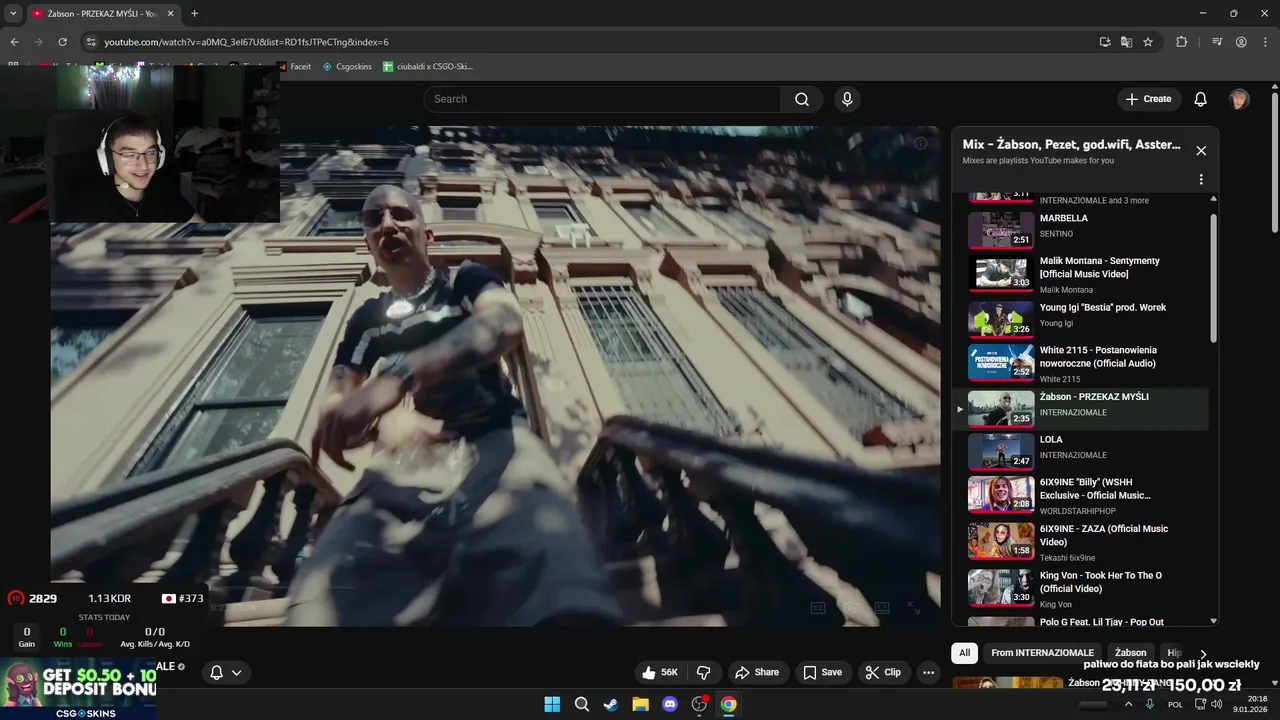Select the All filter chip

(964, 653)
